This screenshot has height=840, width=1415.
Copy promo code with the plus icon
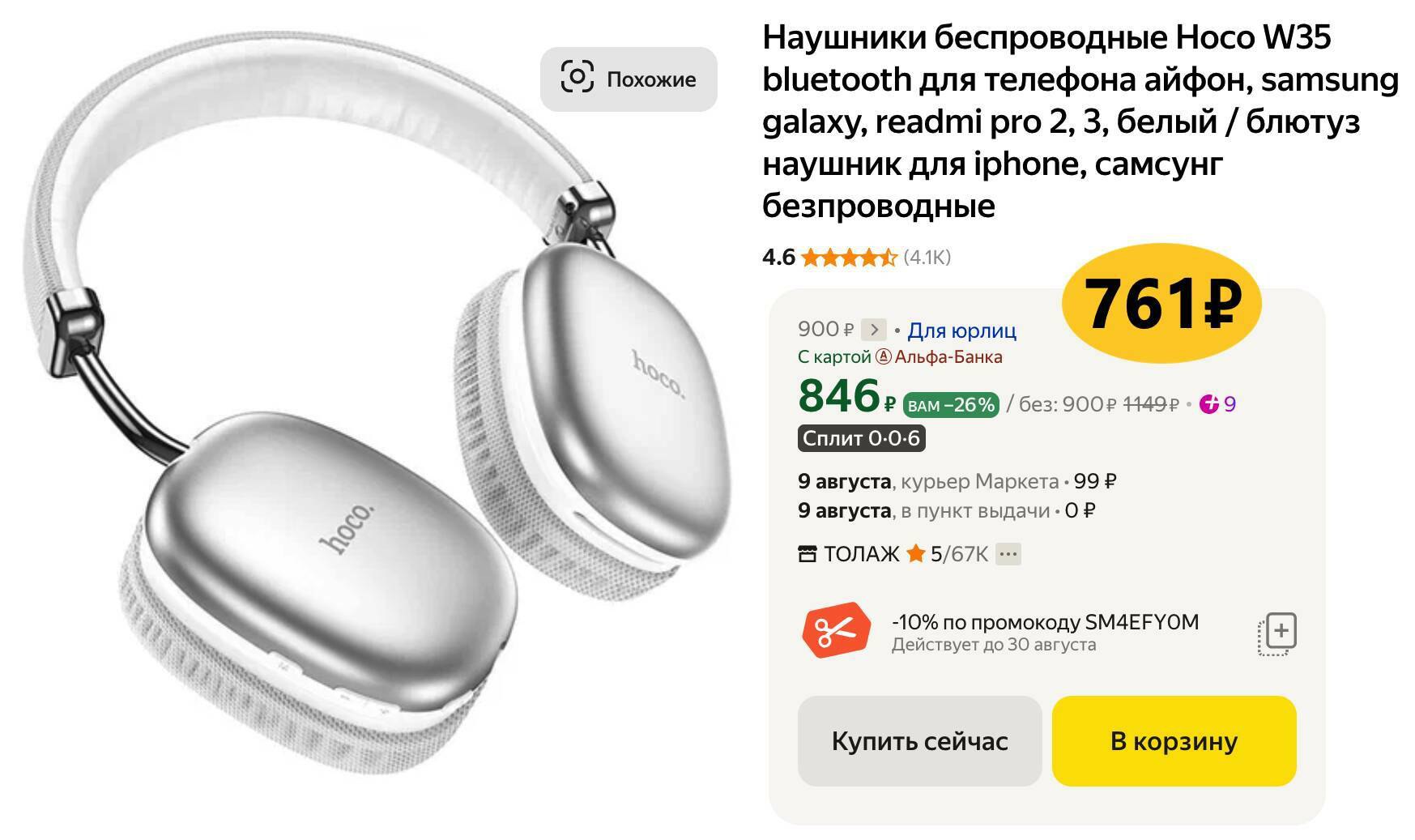click(1277, 633)
